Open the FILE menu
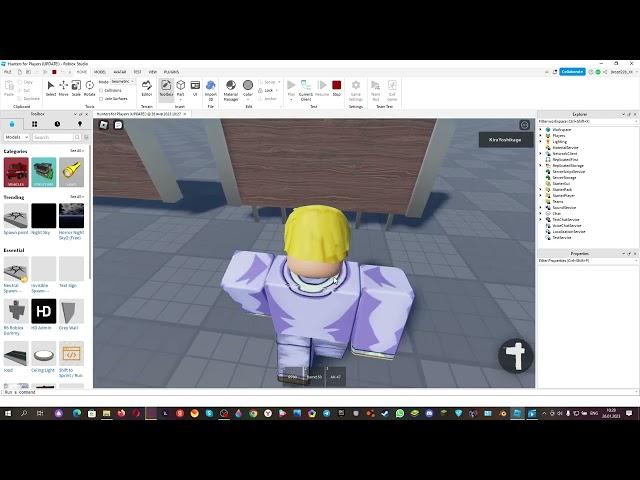Image resolution: width=640 pixels, height=480 pixels. click(x=7, y=72)
